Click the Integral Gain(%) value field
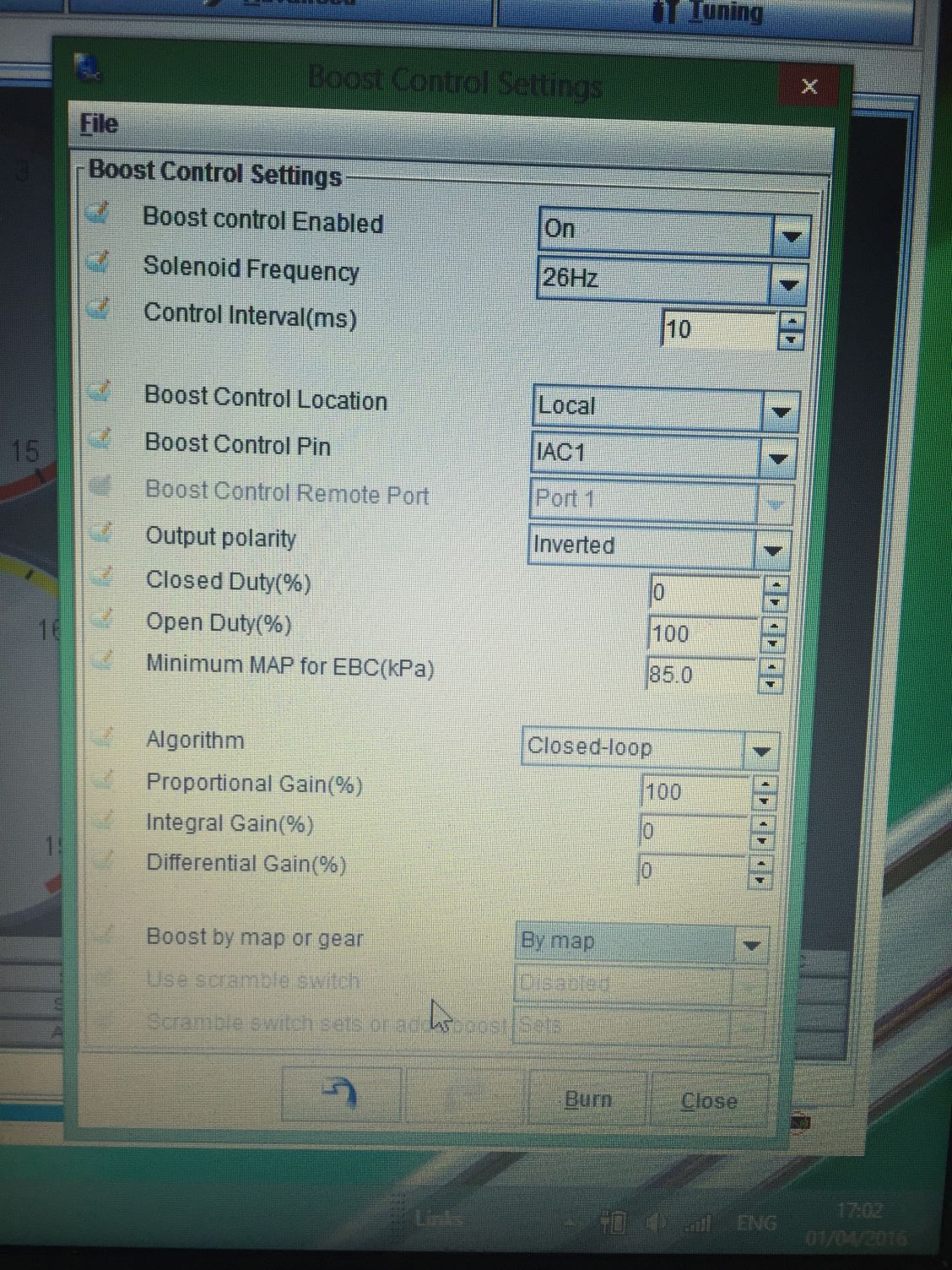The width and height of the screenshot is (952, 1270). [693, 832]
